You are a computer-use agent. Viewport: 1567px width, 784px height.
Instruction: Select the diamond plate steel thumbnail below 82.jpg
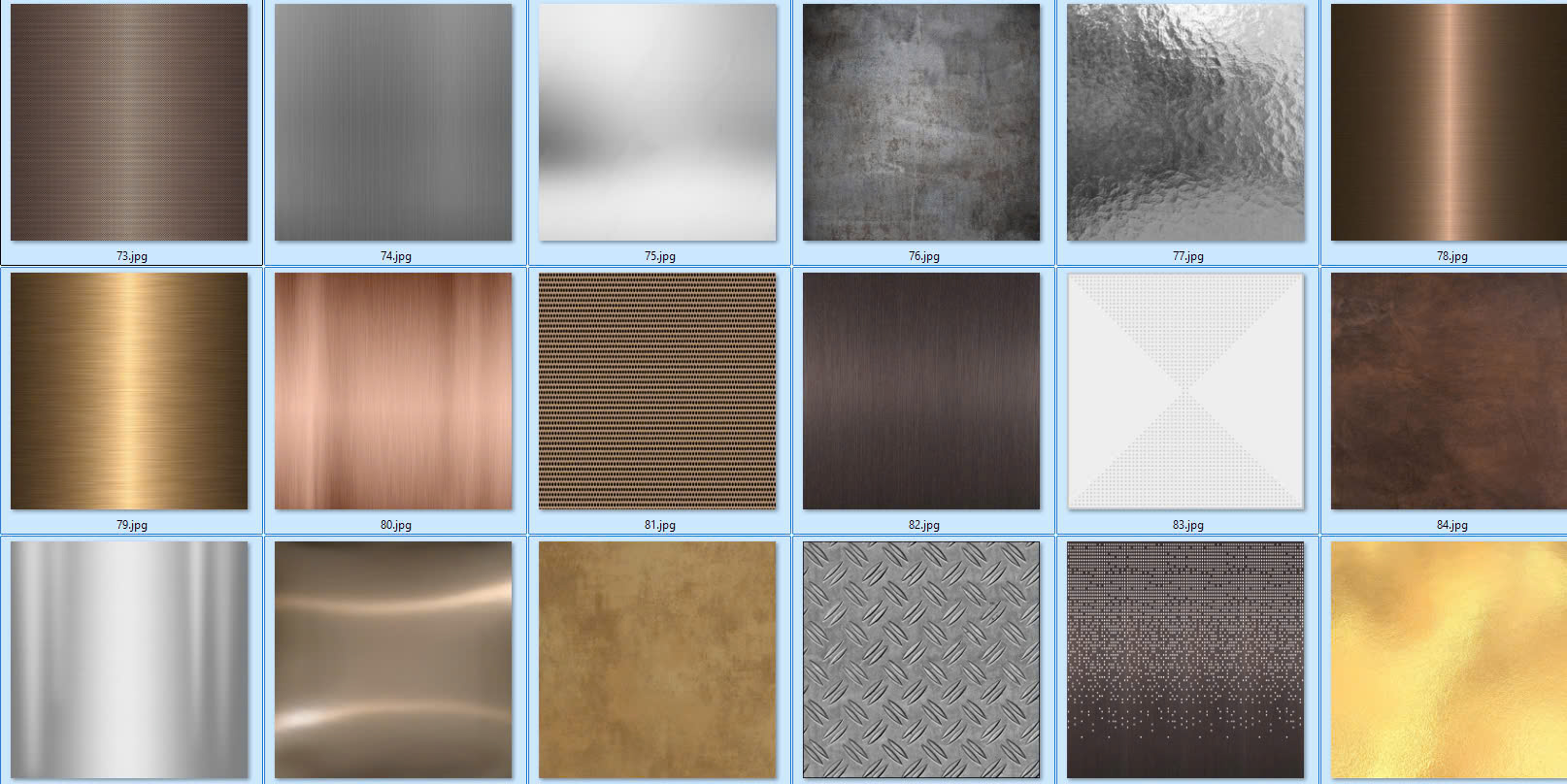point(921,660)
